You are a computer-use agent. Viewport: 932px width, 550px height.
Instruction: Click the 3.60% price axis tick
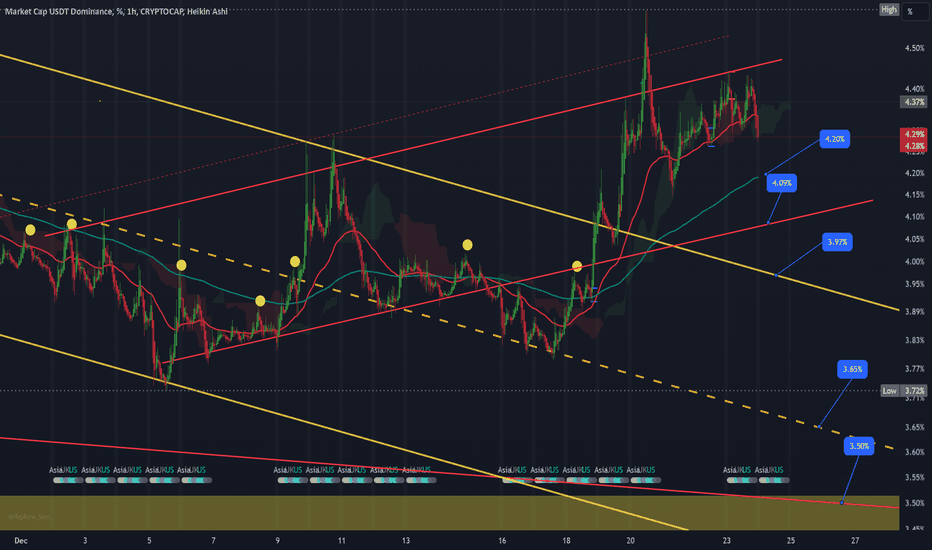pos(914,451)
